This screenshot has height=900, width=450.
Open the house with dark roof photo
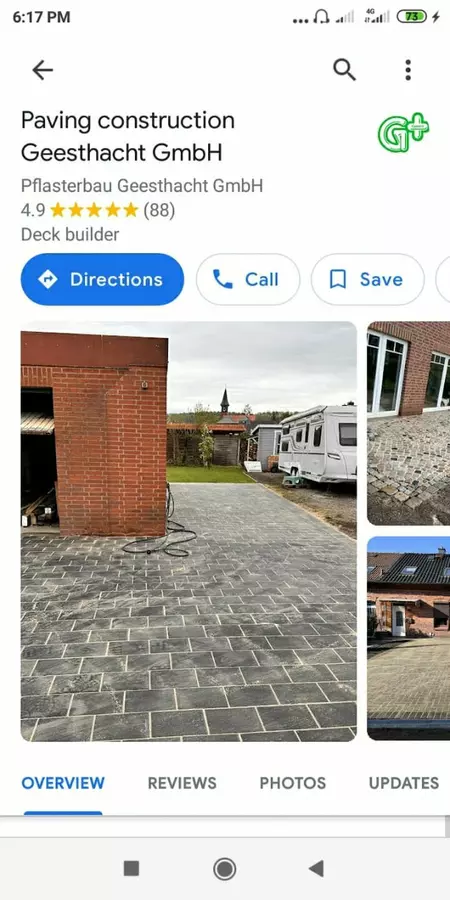pos(409,639)
